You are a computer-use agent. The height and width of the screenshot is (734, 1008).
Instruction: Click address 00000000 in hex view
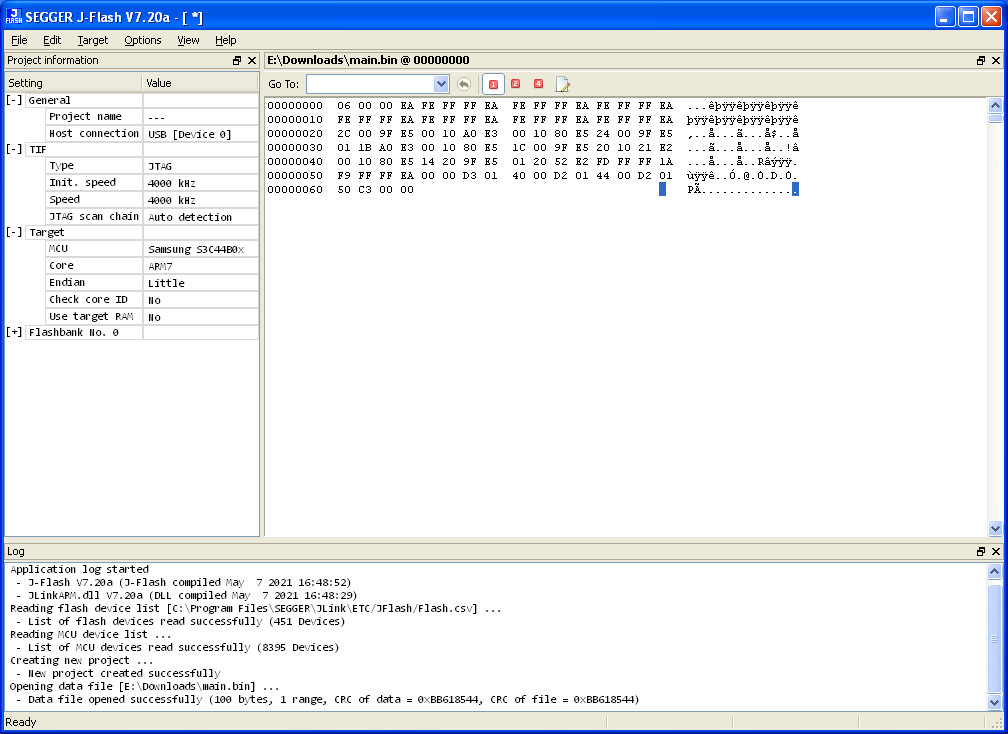pos(295,105)
